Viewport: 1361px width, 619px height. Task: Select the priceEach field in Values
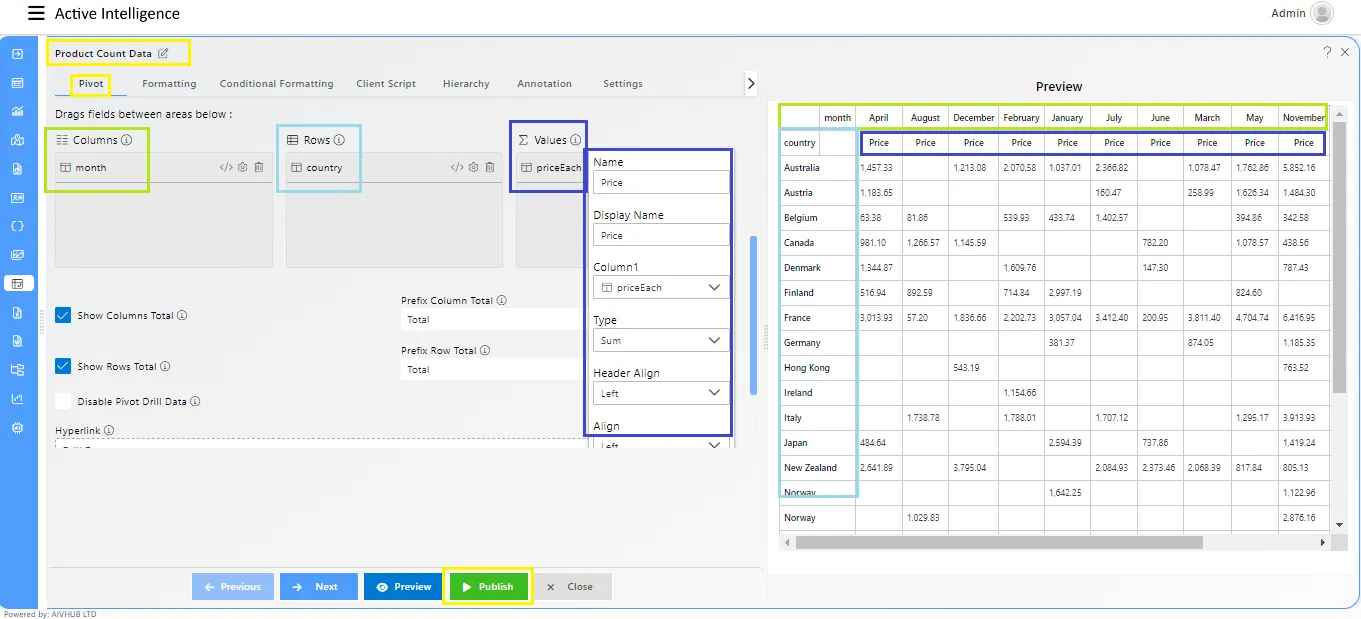[551, 168]
